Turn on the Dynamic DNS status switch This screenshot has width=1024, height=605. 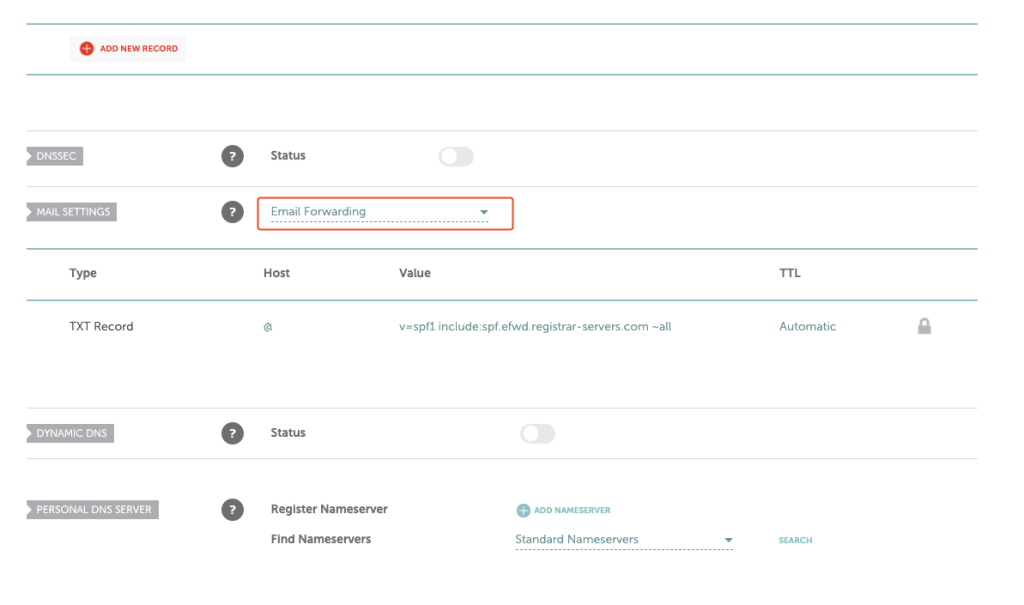point(537,433)
